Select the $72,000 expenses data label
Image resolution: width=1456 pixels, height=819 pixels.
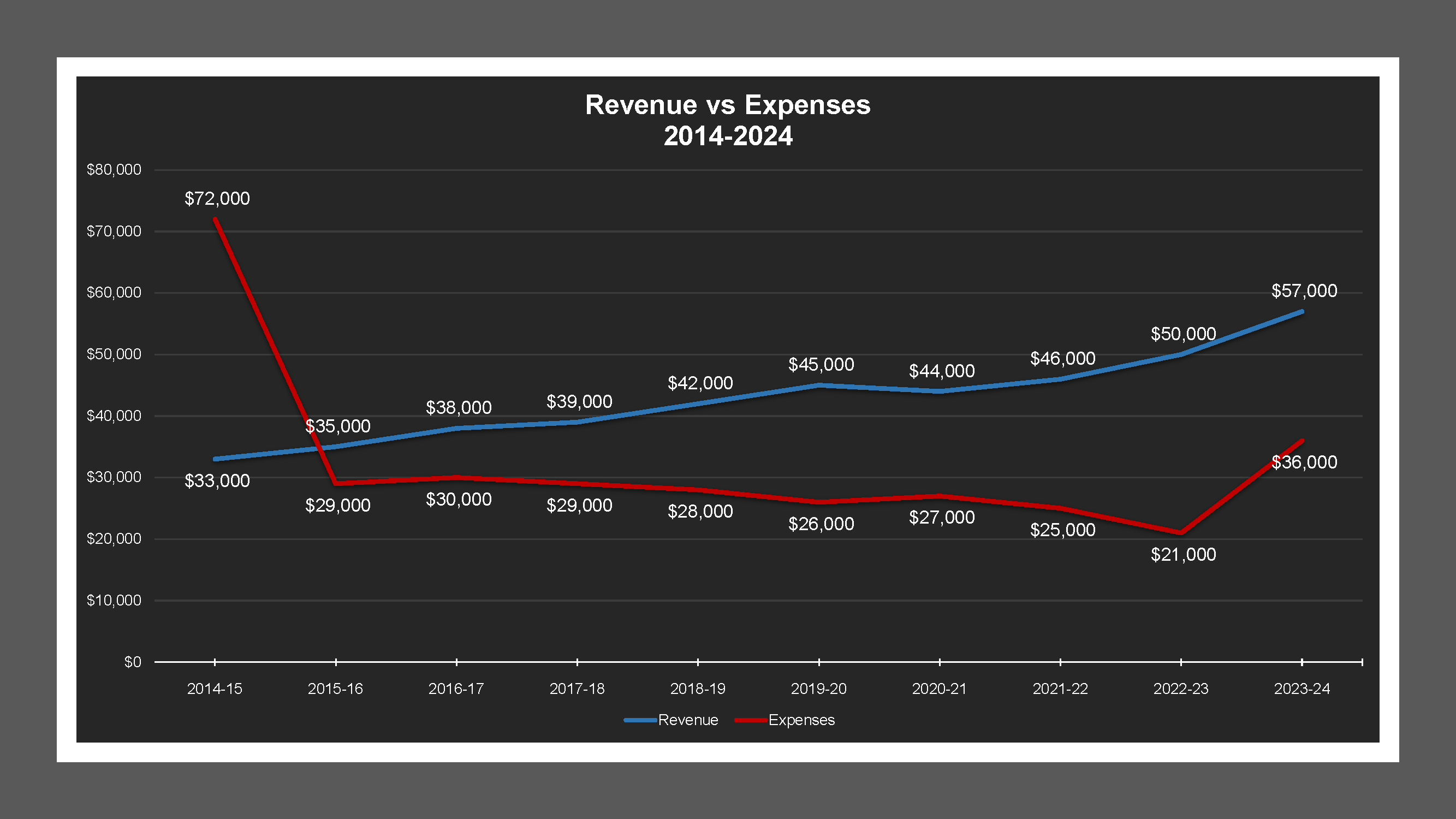(217, 198)
